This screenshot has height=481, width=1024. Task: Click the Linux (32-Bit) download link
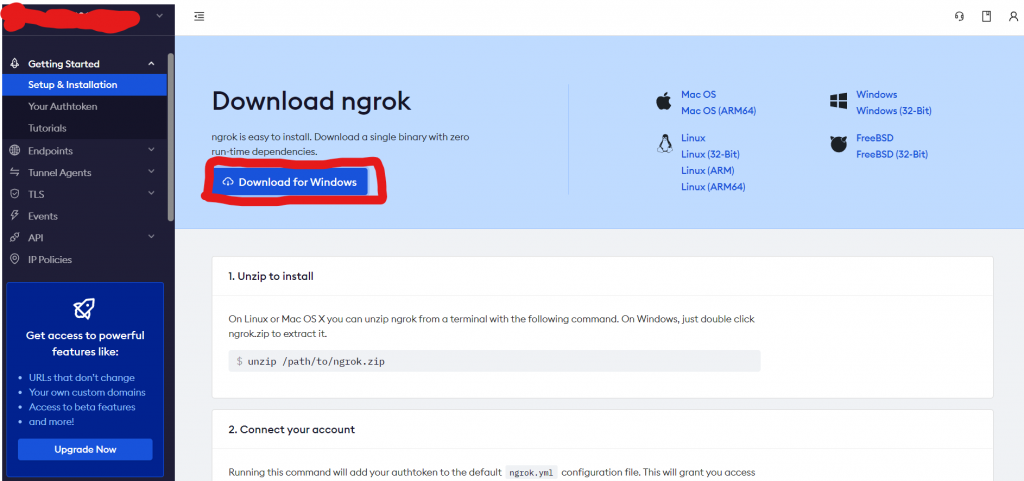(x=710, y=155)
